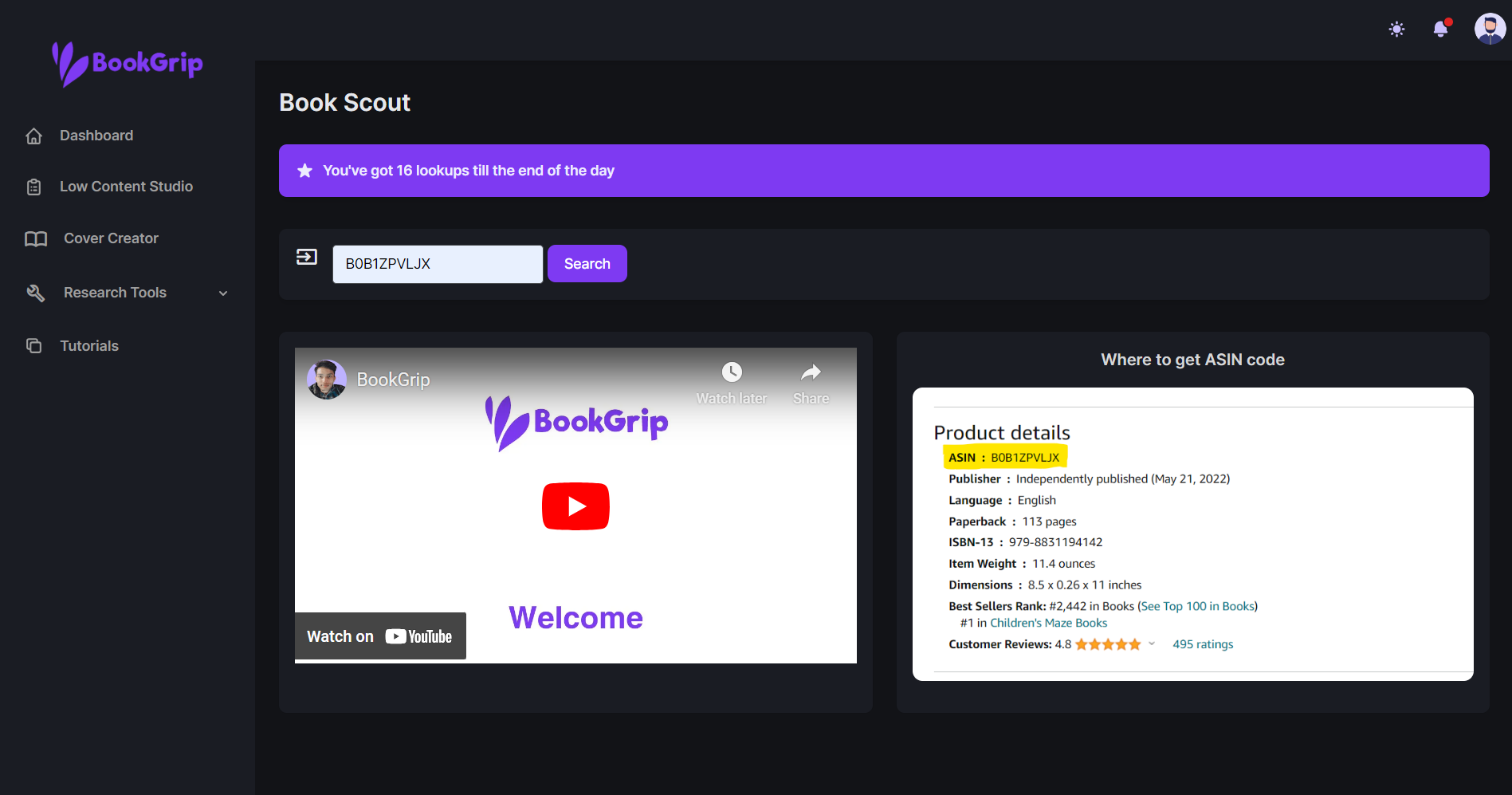Image resolution: width=1512 pixels, height=795 pixels.
Task: Expand the customer reviews rating chevron
Action: click(x=1152, y=643)
